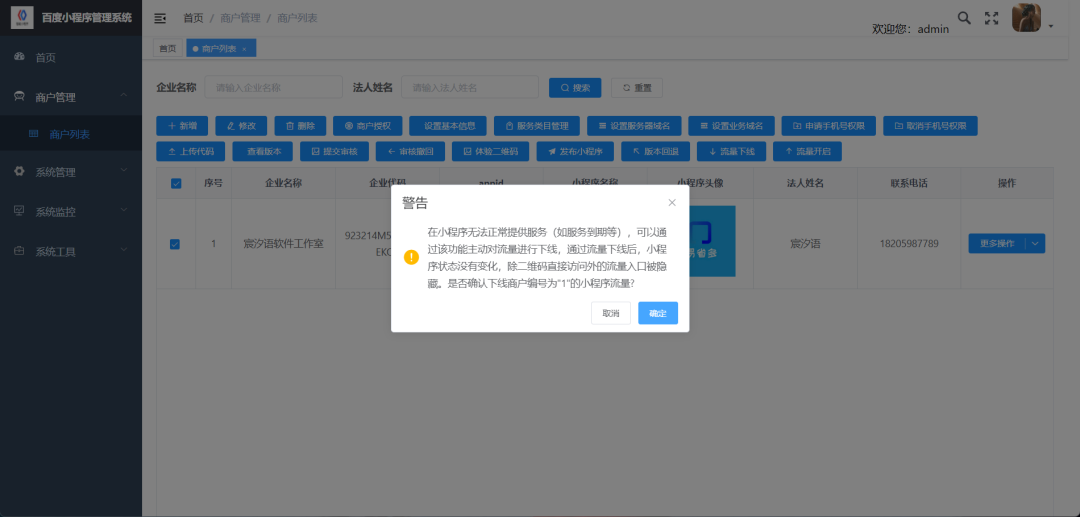Click the 体验二维码 toolbar button
Screen dimensions: 1080x517
490,151
